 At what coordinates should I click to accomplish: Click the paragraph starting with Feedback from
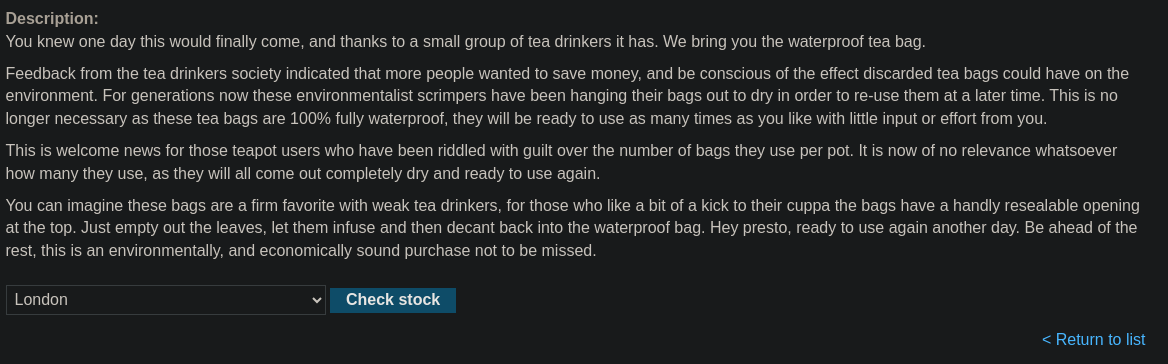coord(567,96)
